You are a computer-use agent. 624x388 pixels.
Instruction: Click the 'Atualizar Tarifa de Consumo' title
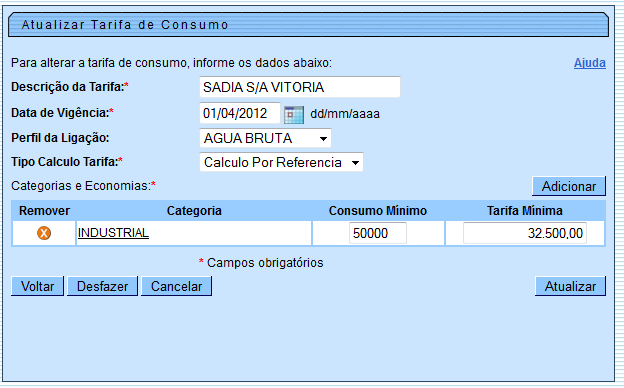tap(125, 25)
